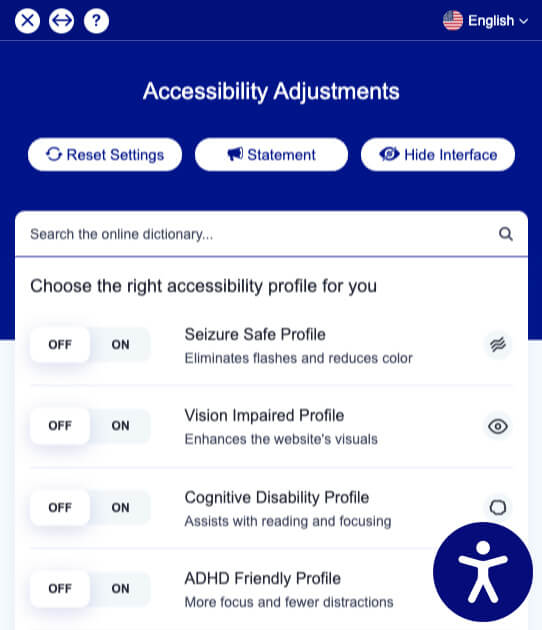Set Seizure Safe Profile to OFF
This screenshot has width=542, height=630.
tap(60, 345)
